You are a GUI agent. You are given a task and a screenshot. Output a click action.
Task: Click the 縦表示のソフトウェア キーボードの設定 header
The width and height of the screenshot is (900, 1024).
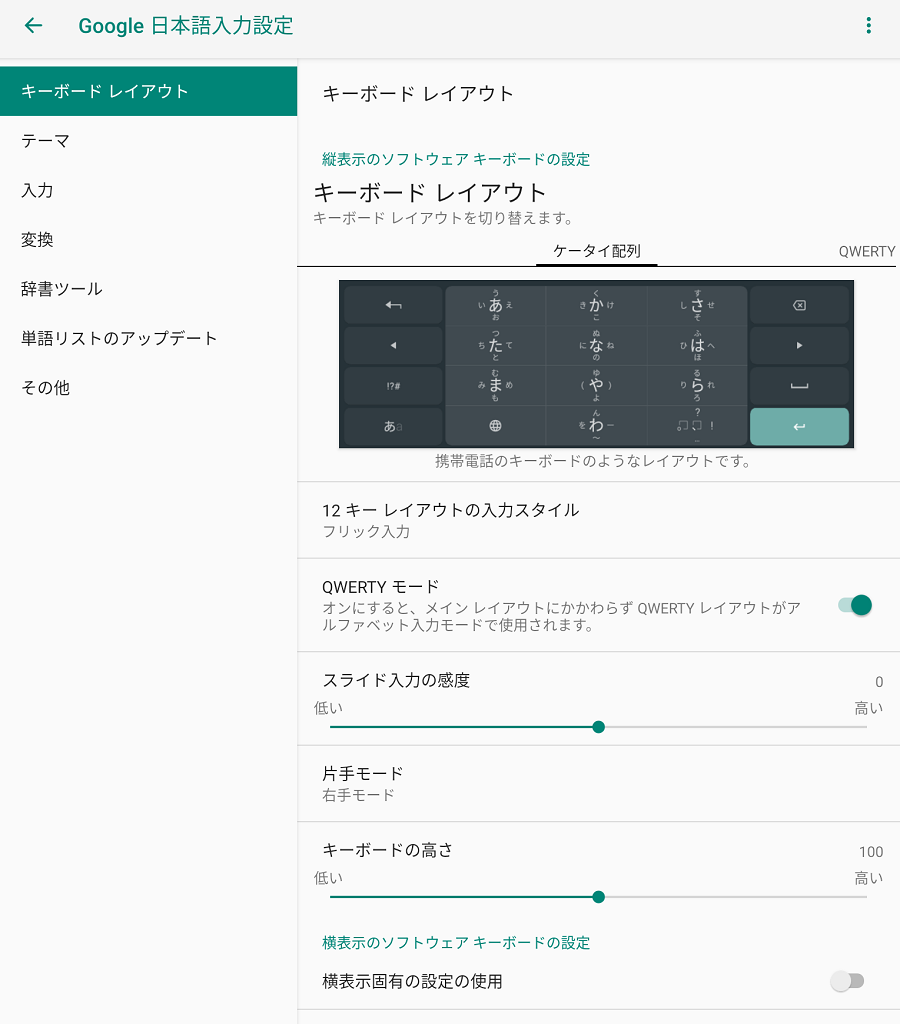pos(456,159)
